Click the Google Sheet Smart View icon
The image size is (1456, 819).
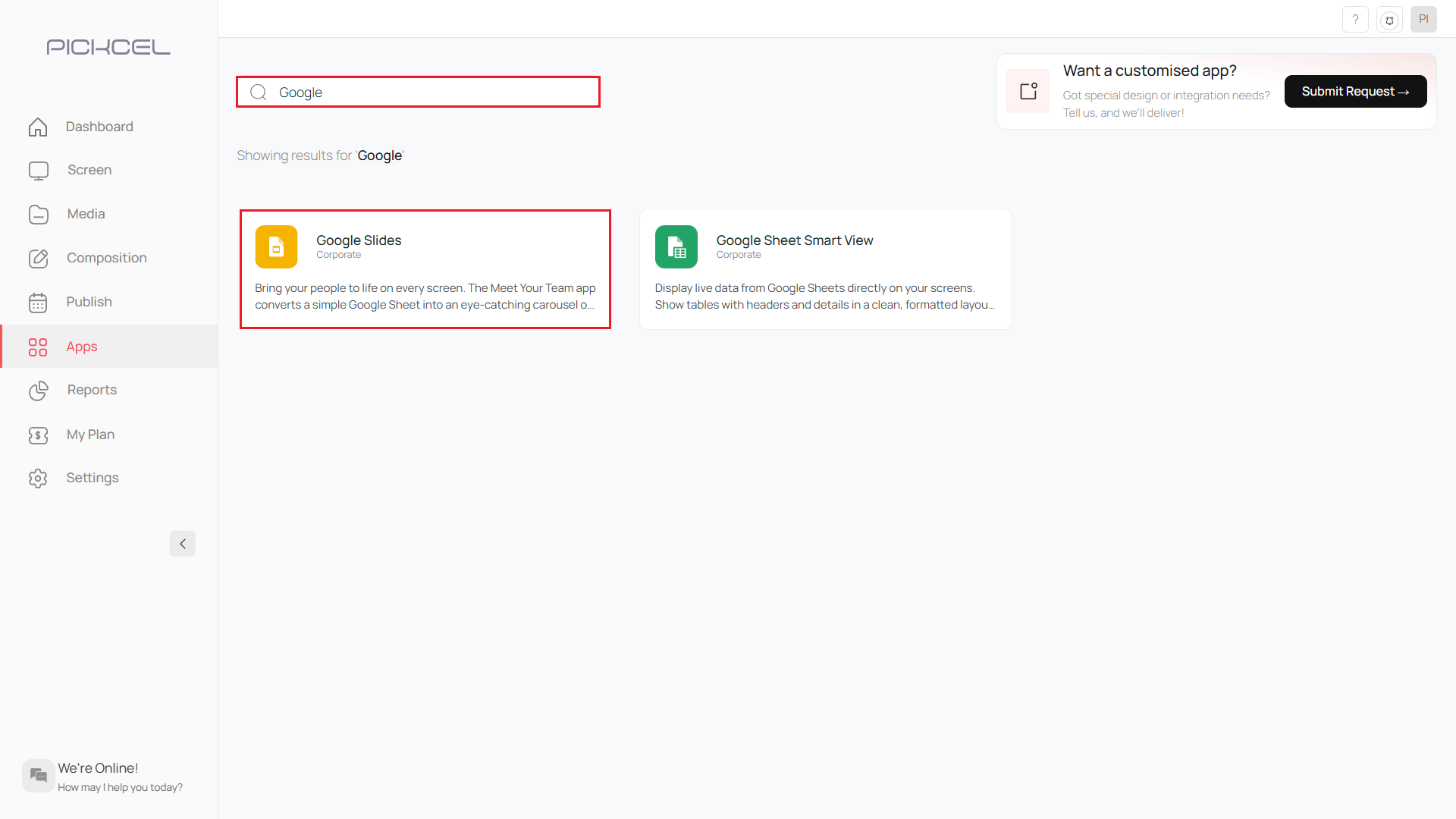click(x=676, y=246)
